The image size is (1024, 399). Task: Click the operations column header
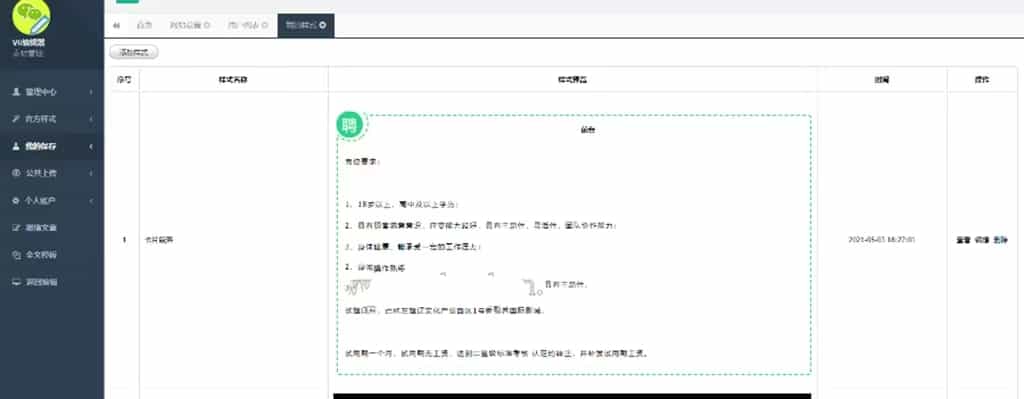tap(982, 80)
